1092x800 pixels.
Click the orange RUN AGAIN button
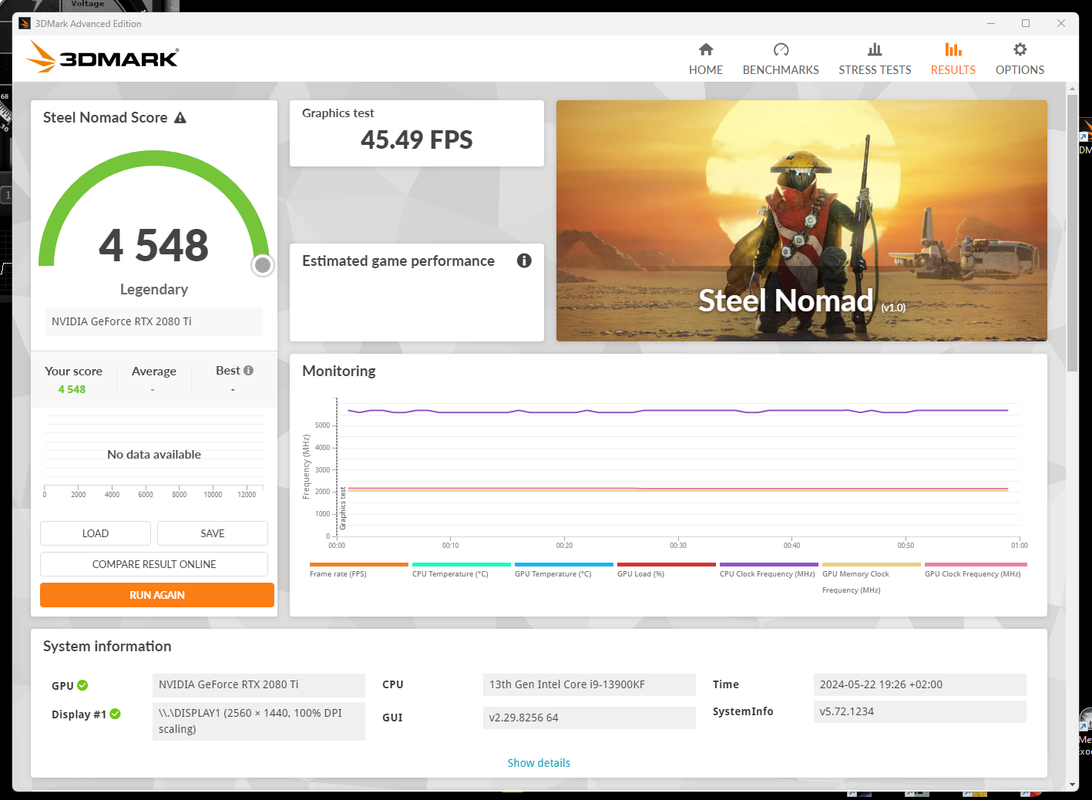pyautogui.click(x=157, y=595)
